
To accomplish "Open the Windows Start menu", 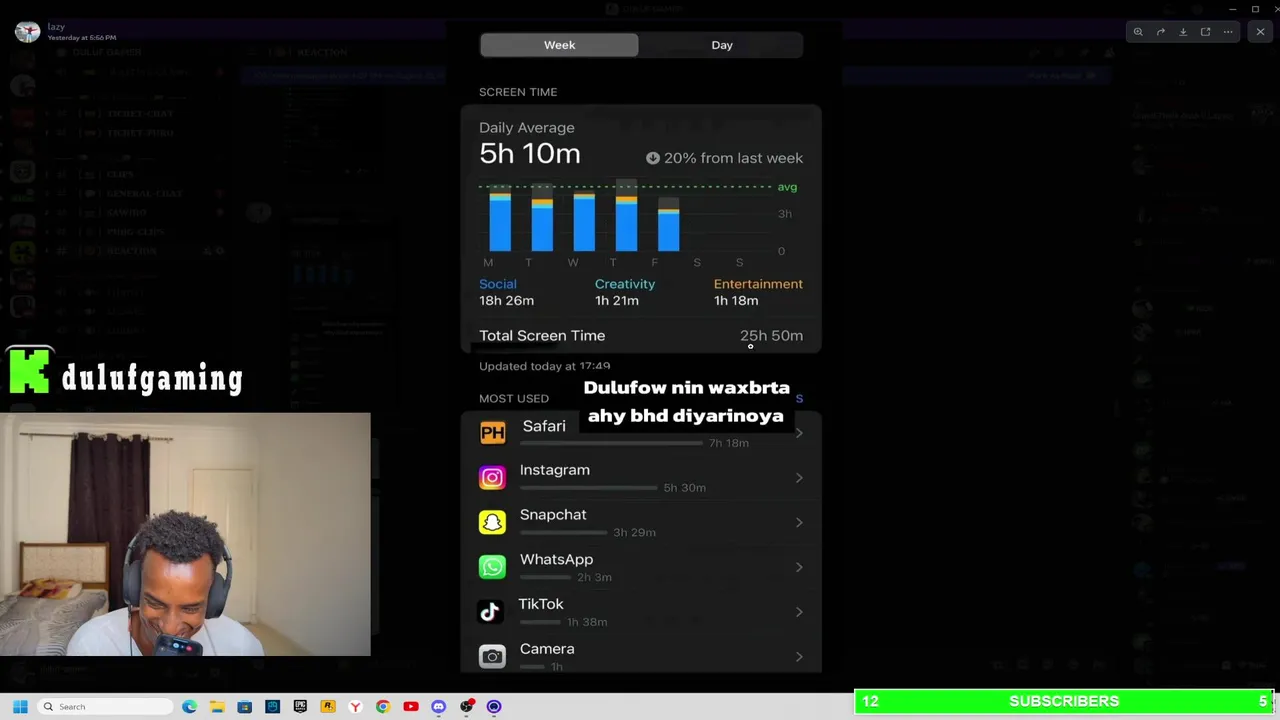I will [20, 707].
